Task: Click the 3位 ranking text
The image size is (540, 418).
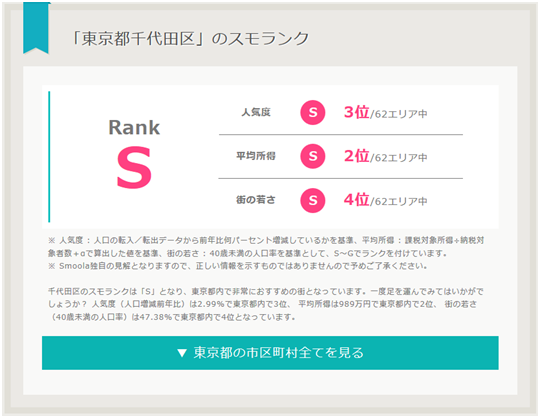Action: pyautogui.click(x=356, y=112)
